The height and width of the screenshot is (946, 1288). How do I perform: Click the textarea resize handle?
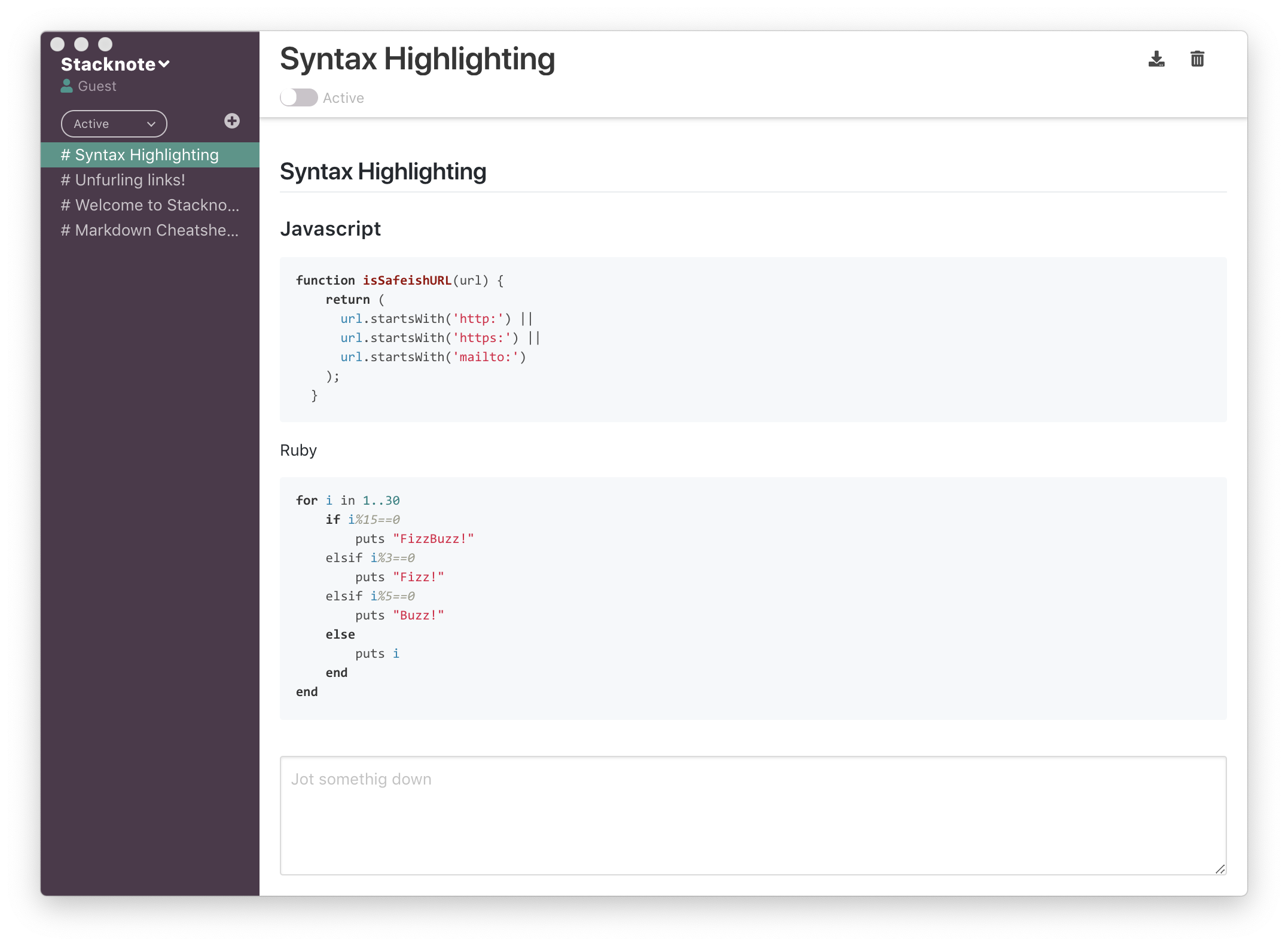click(1220, 869)
